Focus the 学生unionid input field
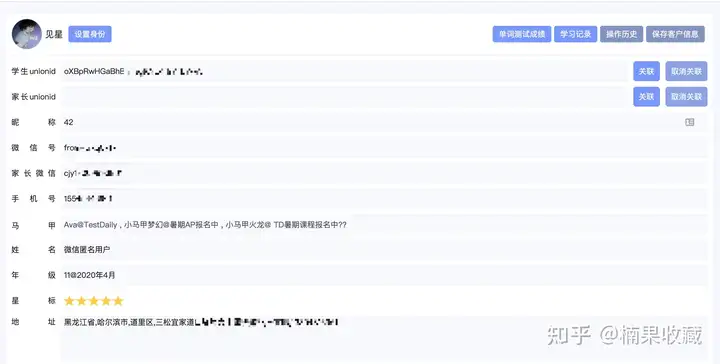 pyautogui.click(x=344, y=71)
